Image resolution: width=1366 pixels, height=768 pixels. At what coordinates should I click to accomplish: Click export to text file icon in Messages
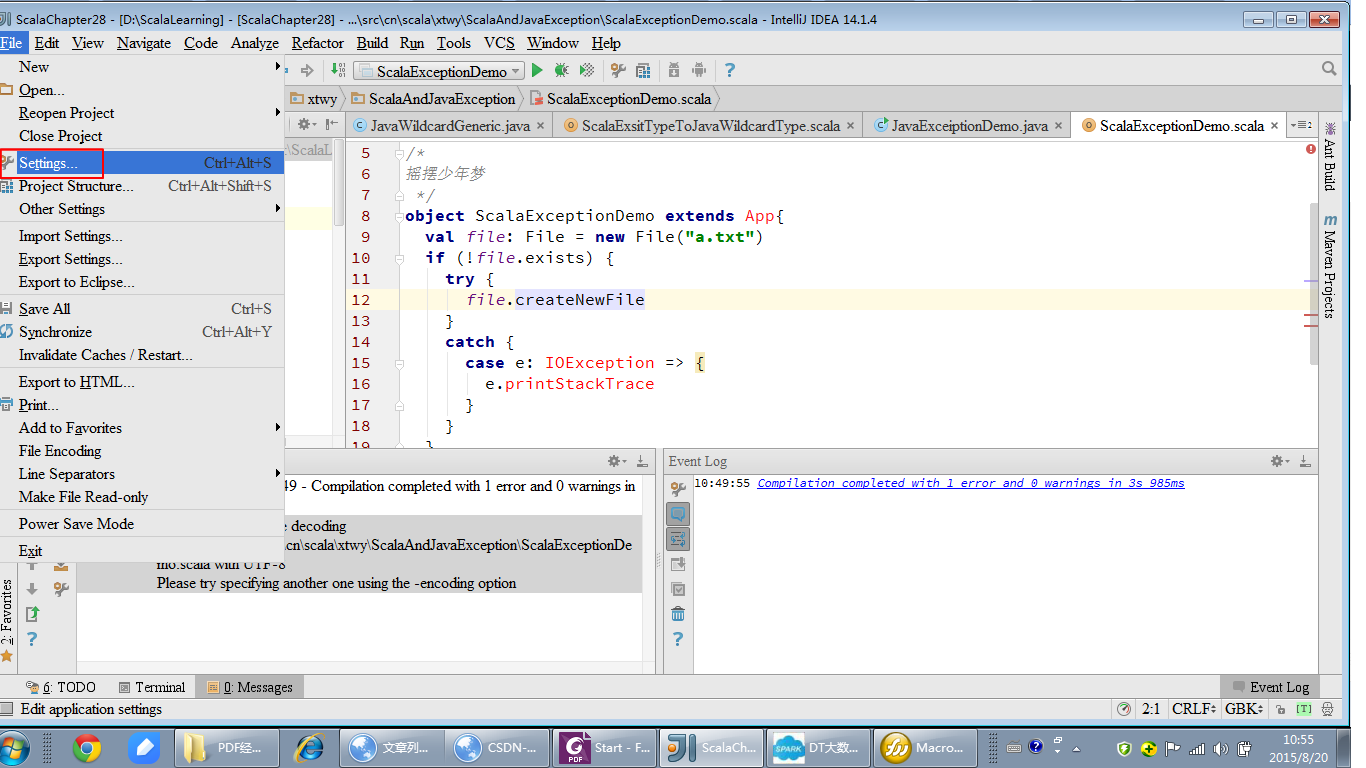(x=33, y=614)
